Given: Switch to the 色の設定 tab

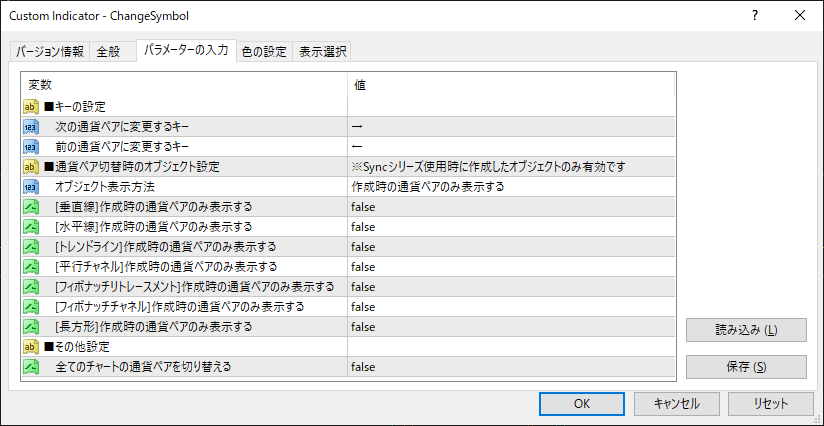Looking at the screenshot, I should click(264, 52).
